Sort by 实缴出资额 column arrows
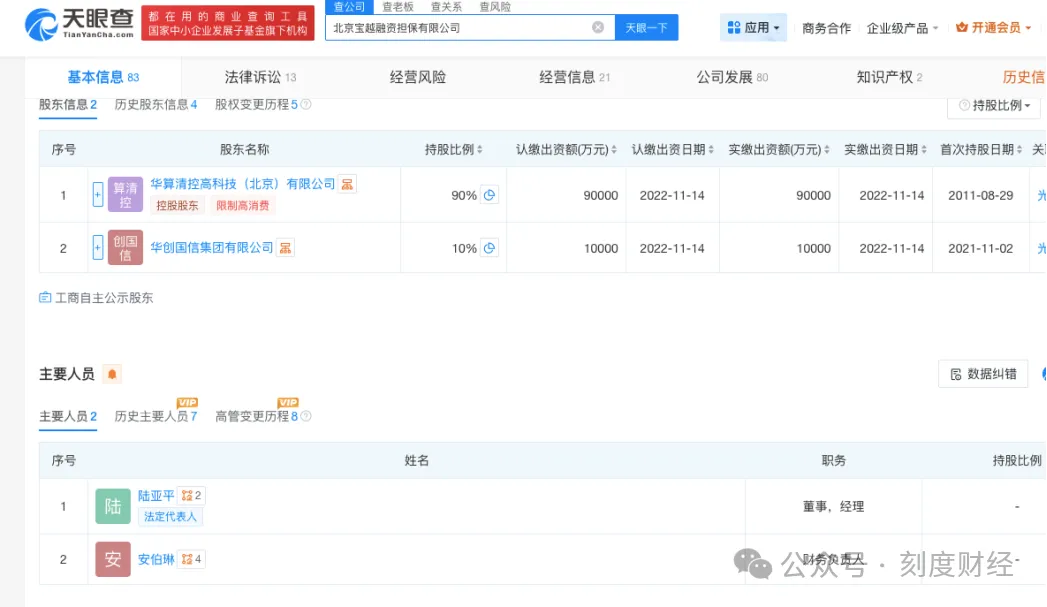Viewport: 1047px width, 607px height. pyautogui.click(x=827, y=150)
